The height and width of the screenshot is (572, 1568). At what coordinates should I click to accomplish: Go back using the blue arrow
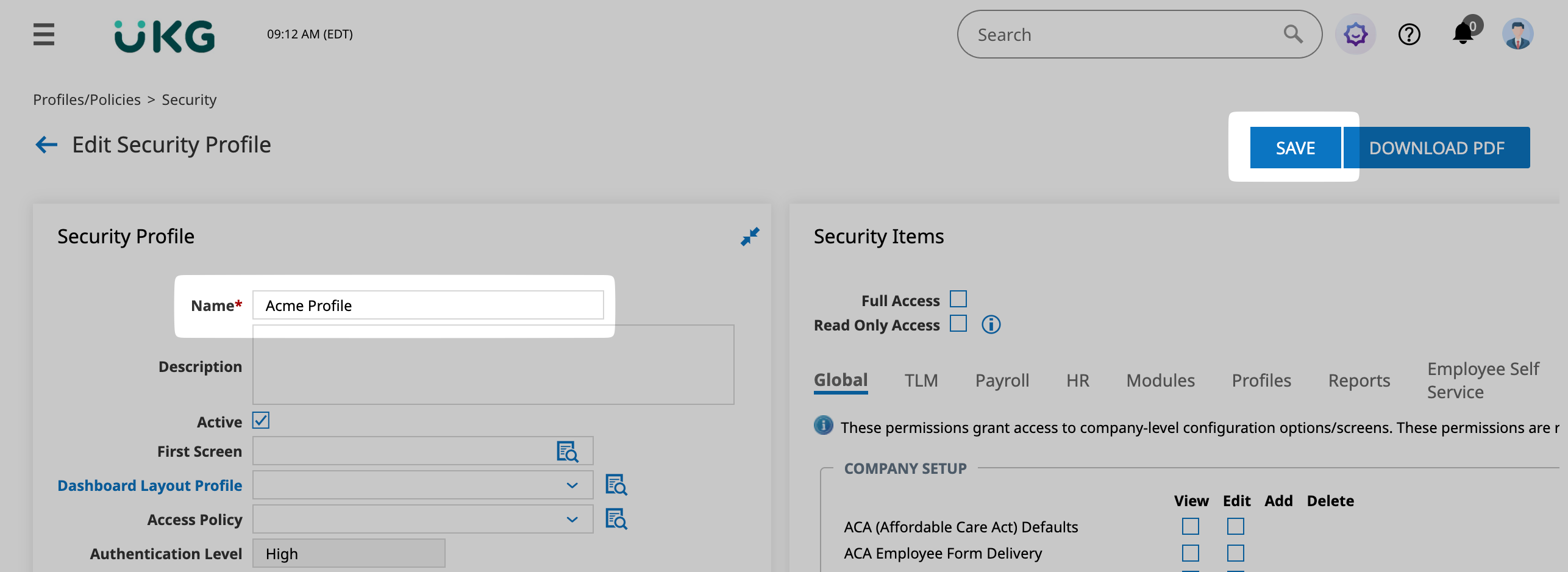pos(46,145)
